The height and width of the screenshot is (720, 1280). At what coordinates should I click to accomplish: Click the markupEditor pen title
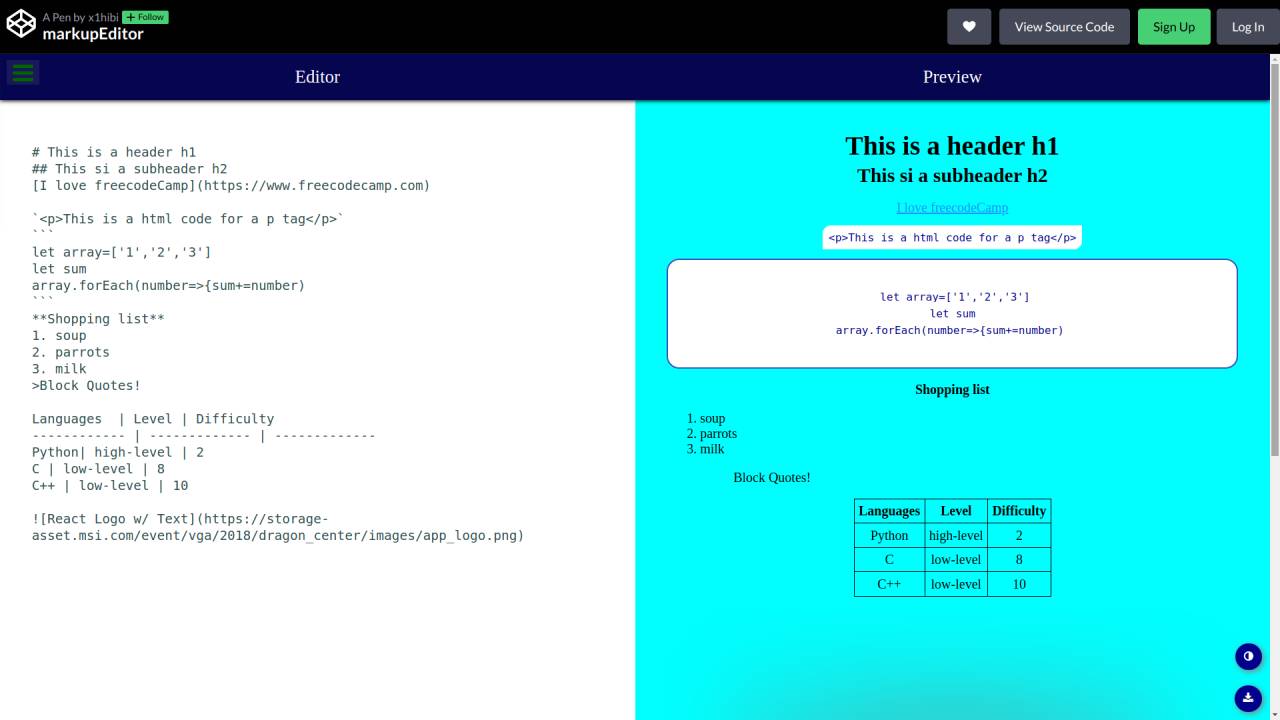(93, 34)
